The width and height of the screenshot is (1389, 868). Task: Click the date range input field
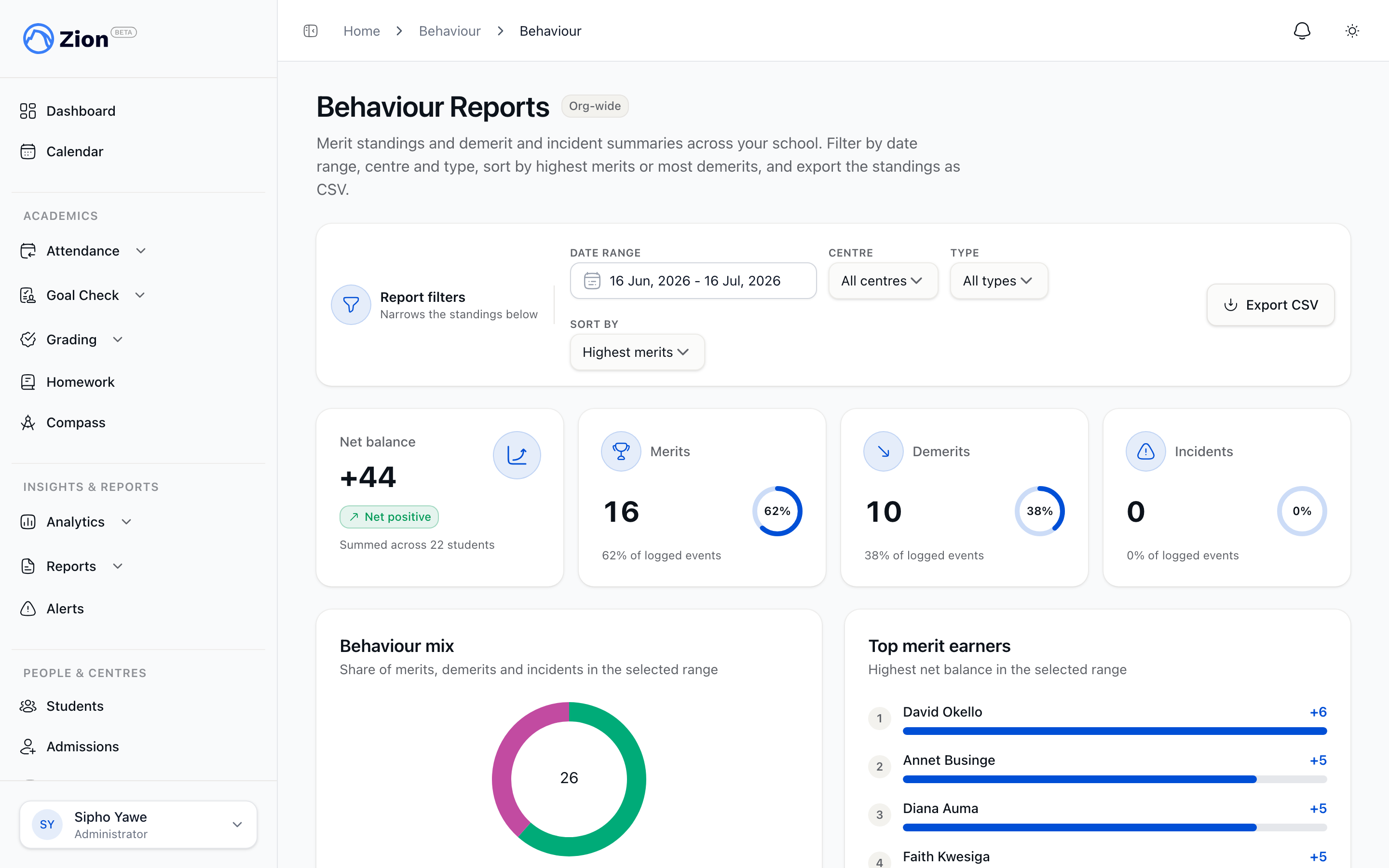pos(693,281)
